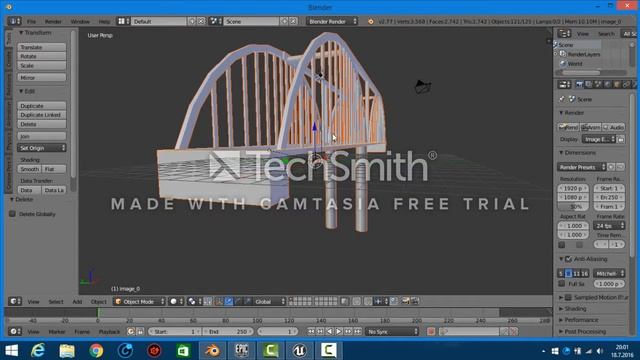Image resolution: width=640 pixels, height=360 pixels.
Task: Click the Blender icon in the taskbar
Action: tap(212, 350)
